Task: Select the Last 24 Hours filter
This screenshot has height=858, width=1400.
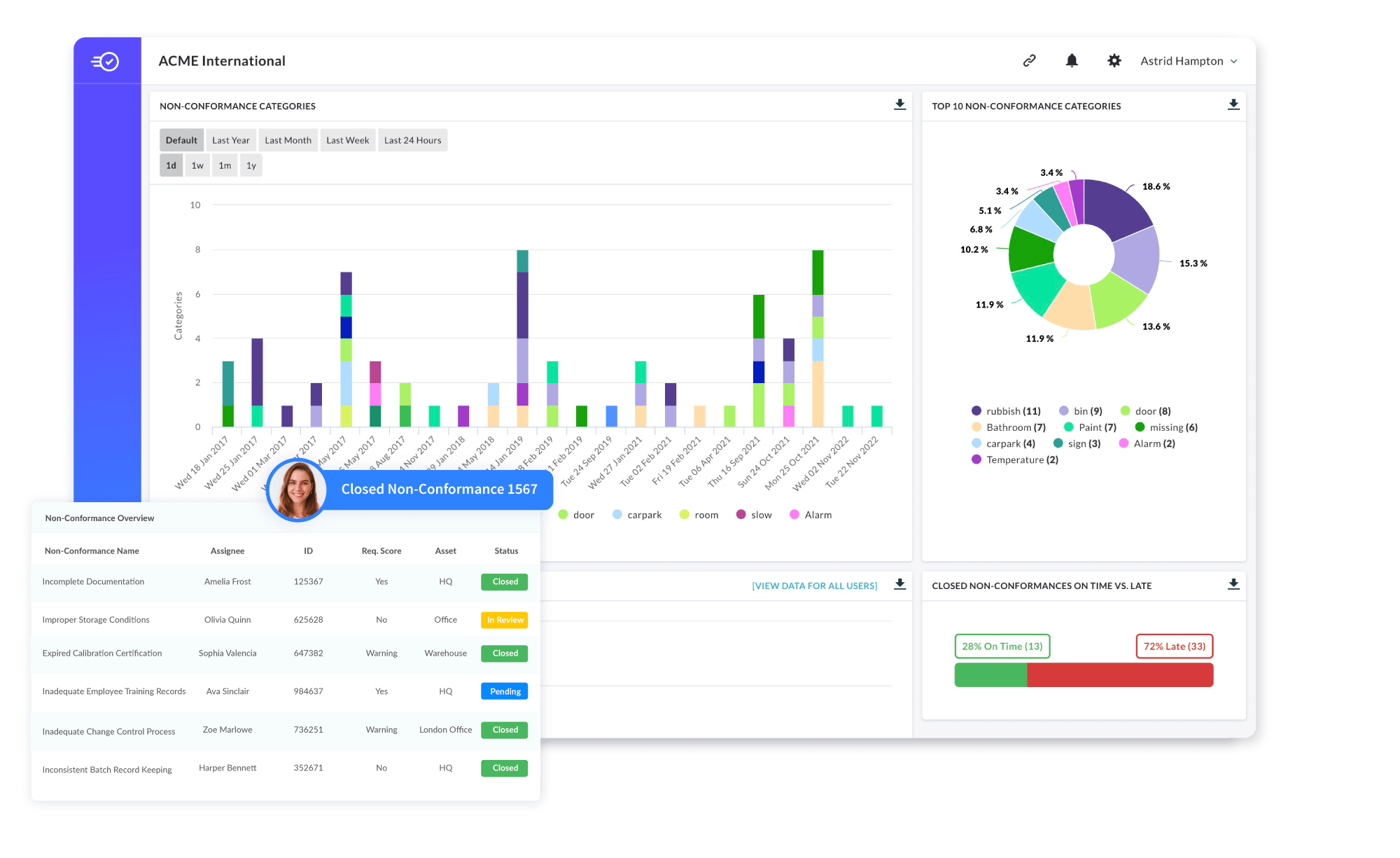Action: 412,139
